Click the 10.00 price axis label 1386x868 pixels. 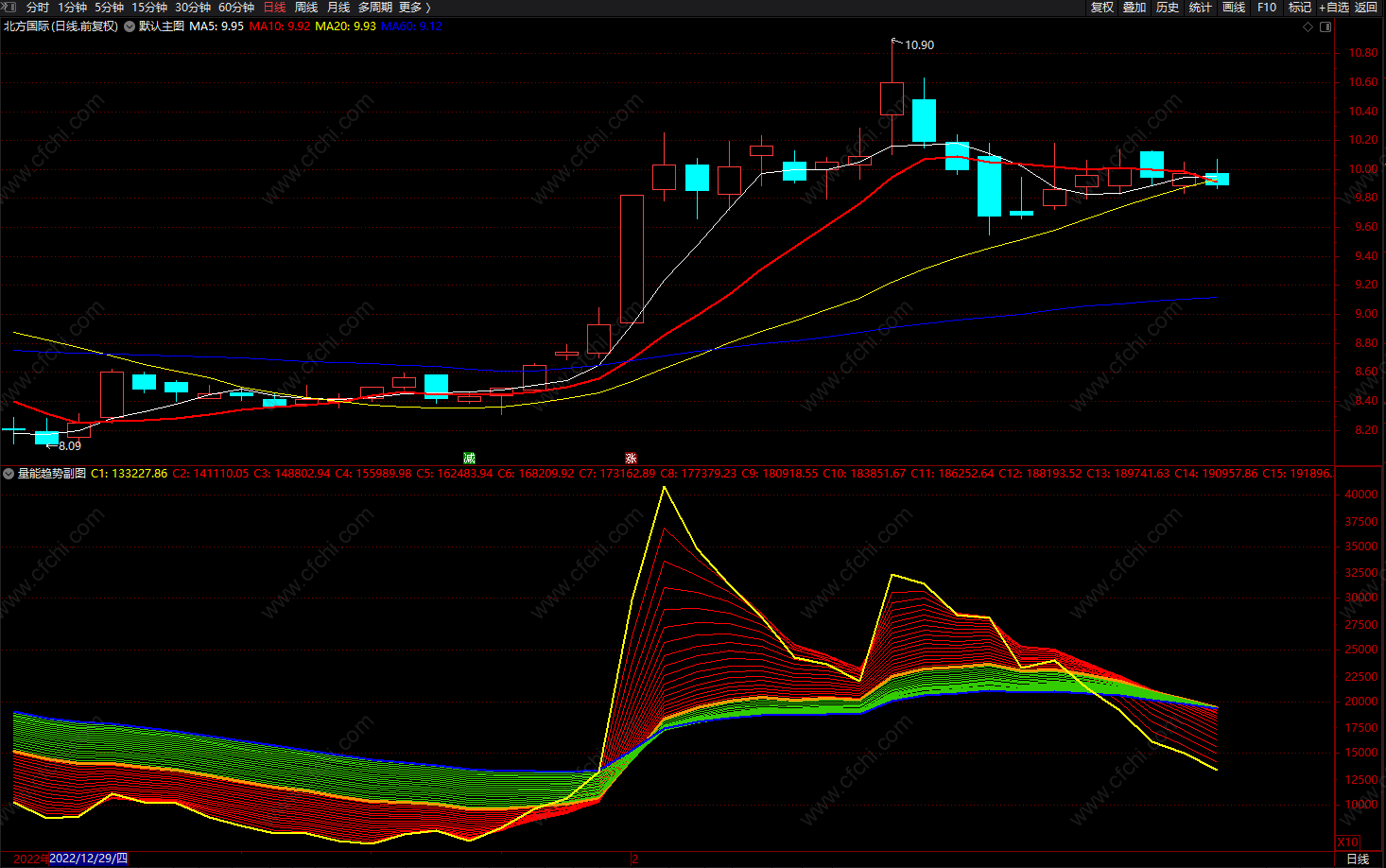1363,169
